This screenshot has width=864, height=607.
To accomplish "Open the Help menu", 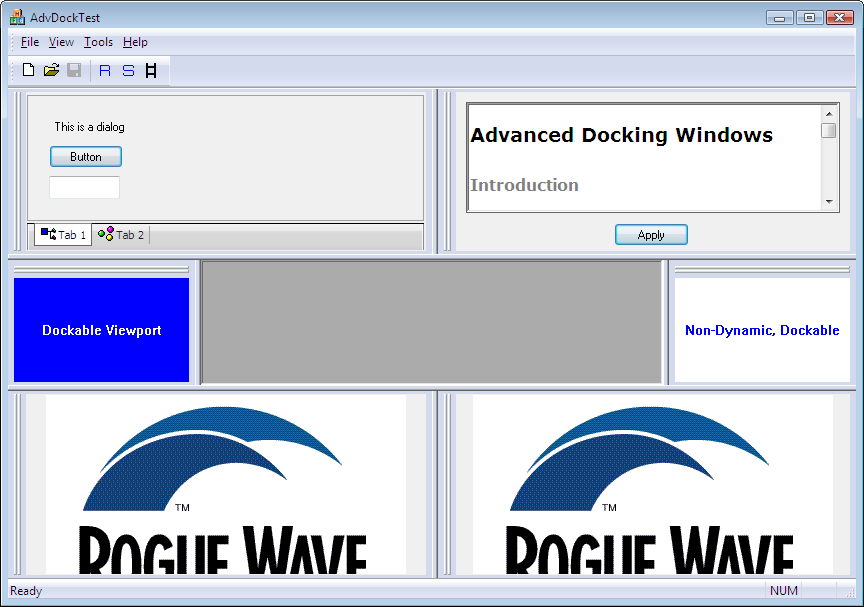I will [135, 42].
